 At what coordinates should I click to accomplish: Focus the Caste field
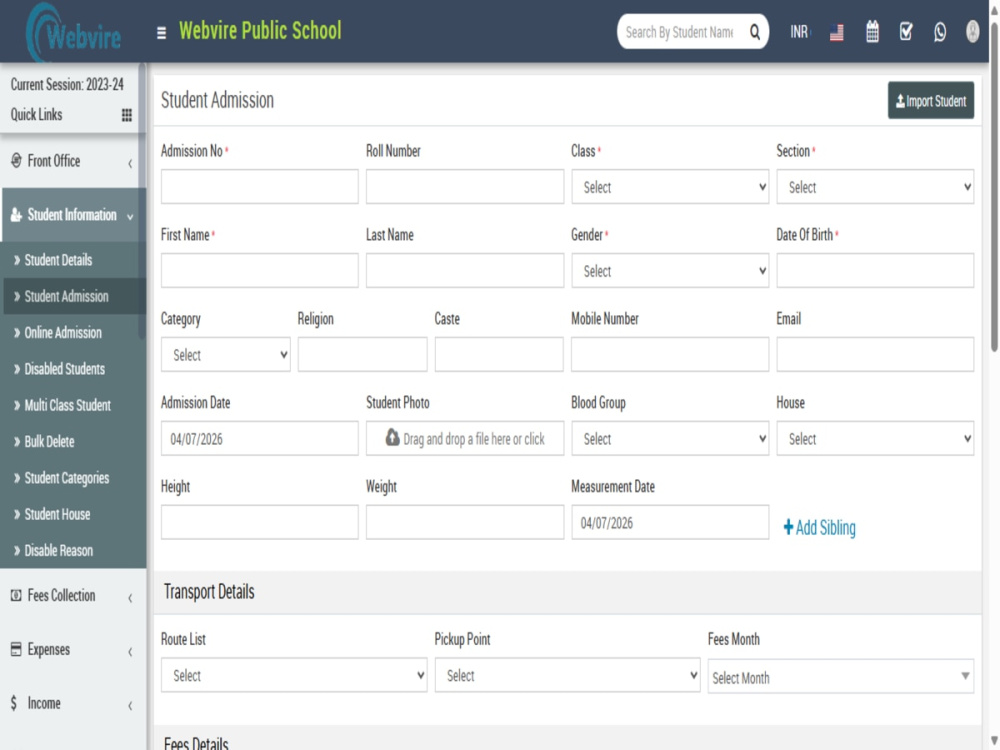pos(499,355)
